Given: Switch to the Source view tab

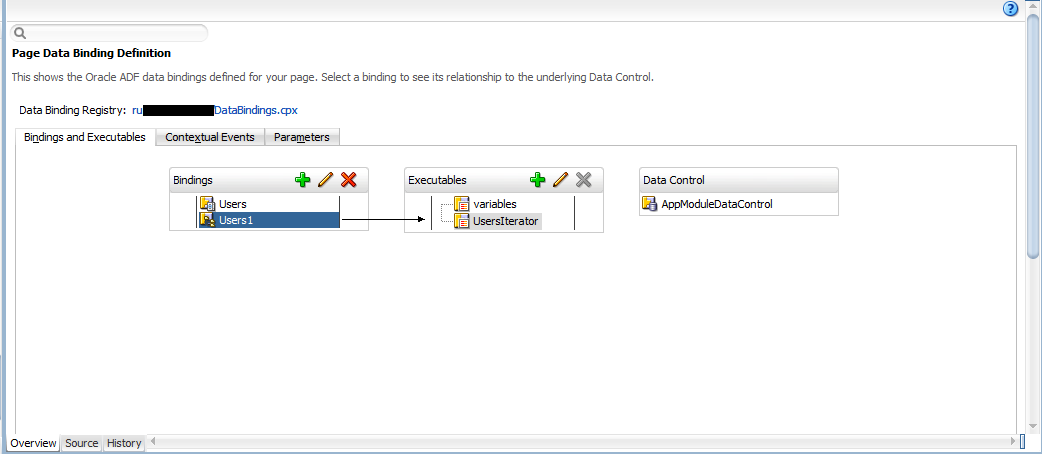Looking at the screenshot, I should pos(82,443).
